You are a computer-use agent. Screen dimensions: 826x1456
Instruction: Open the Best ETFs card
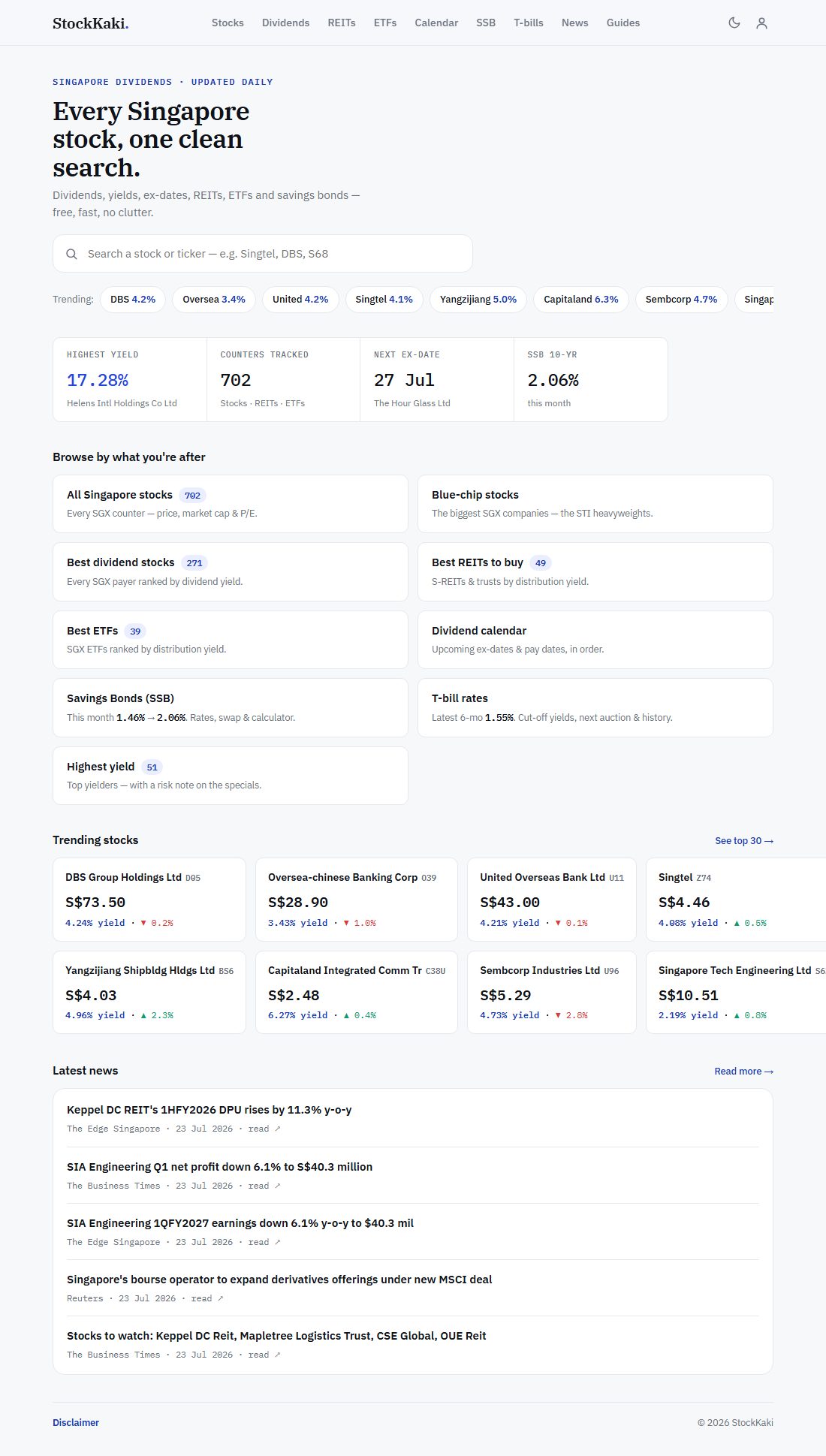pos(231,640)
